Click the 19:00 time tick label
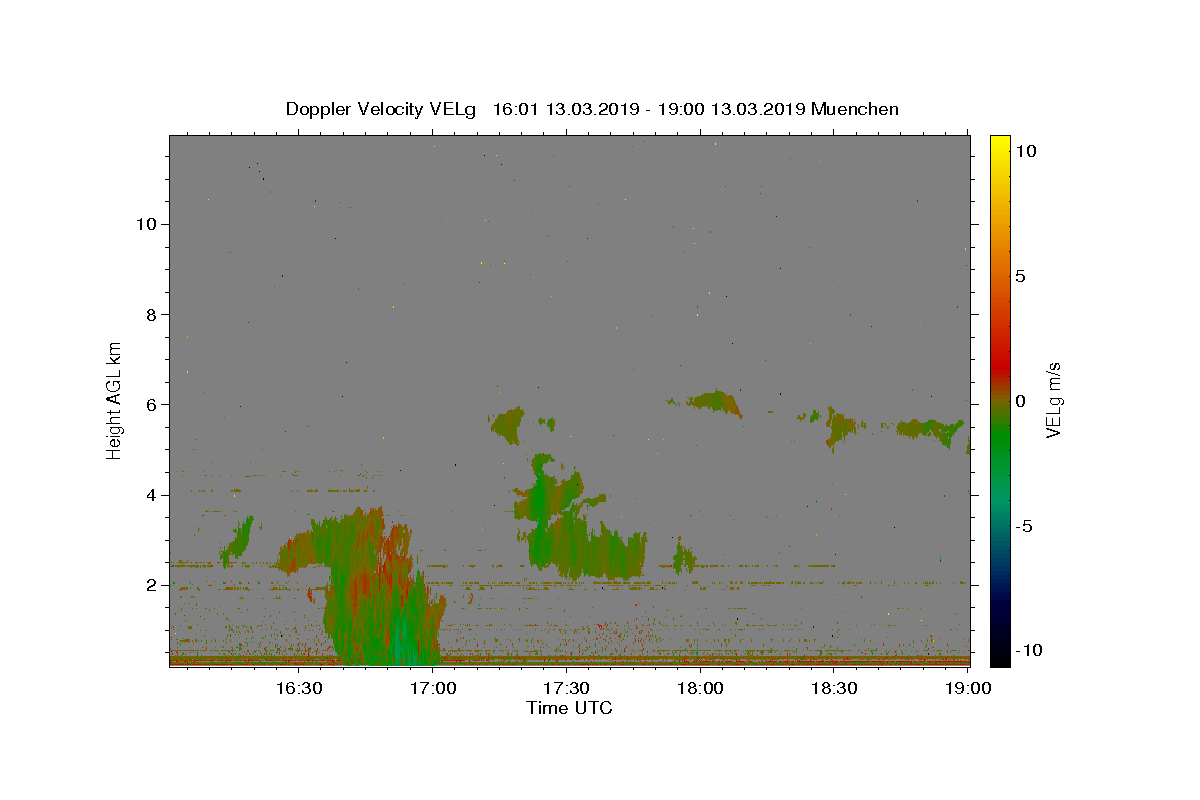The width and height of the screenshot is (1200, 800). tap(968, 688)
